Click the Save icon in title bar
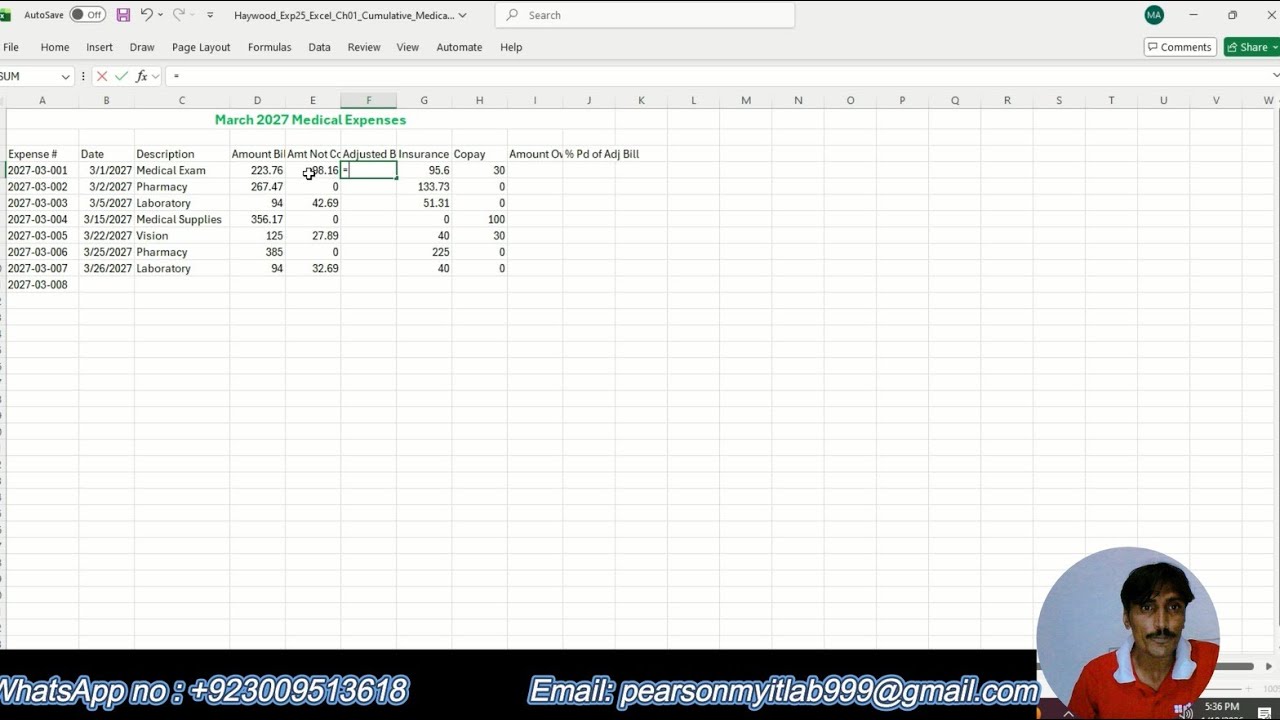 [x=123, y=15]
